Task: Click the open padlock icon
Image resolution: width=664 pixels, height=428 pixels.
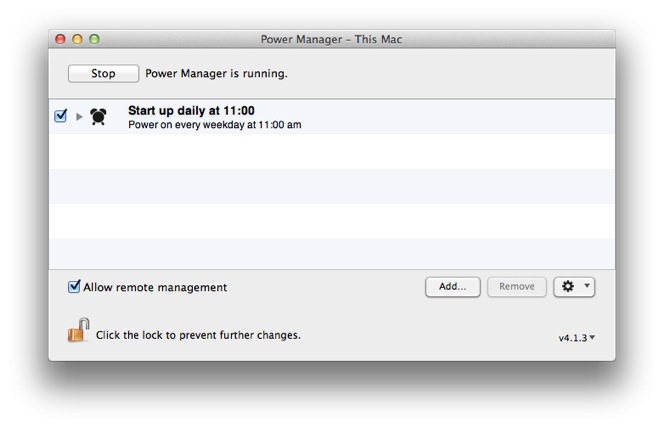Action: point(78,331)
